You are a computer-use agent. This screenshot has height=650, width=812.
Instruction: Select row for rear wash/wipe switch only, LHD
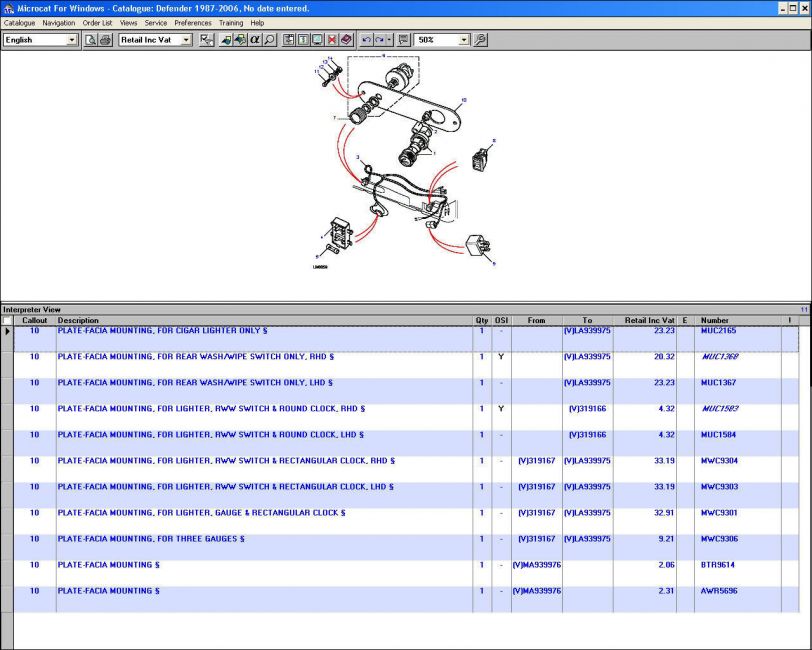point(407,391)
